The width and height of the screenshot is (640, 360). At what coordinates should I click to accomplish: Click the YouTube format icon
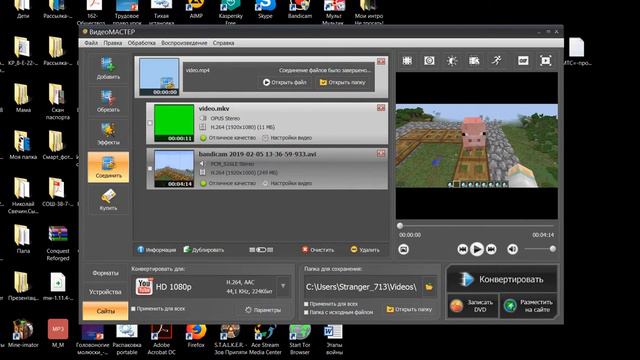(x=144, y=287)
